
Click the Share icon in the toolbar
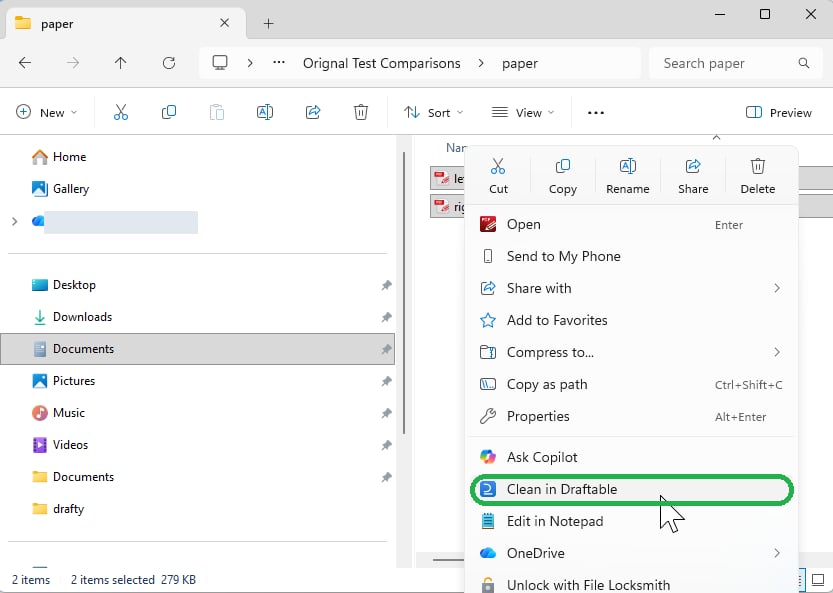tap(313, 113)
